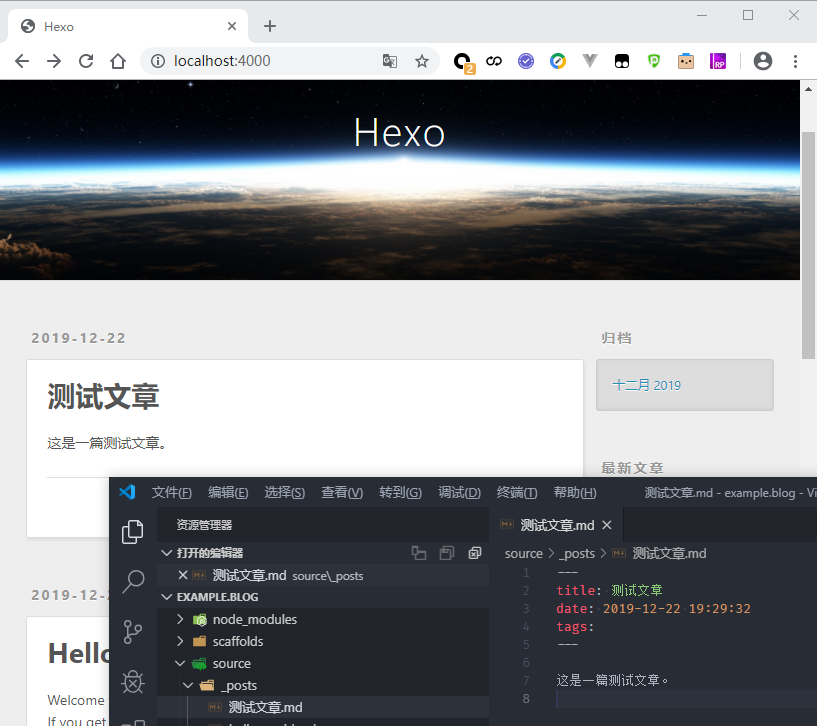Click the Google Translate icon in address bar

(390, 61)
